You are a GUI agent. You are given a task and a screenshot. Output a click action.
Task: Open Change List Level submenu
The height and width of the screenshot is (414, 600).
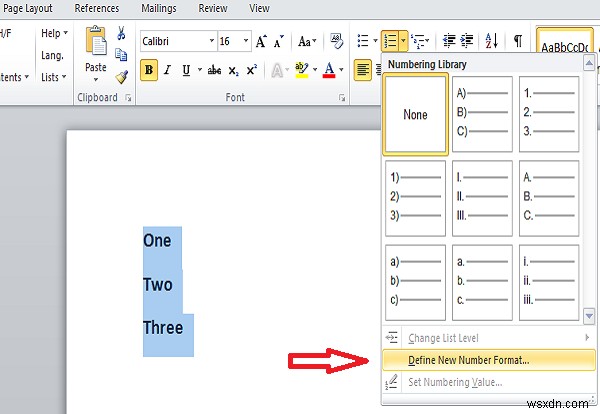click(x=489, y=338)
